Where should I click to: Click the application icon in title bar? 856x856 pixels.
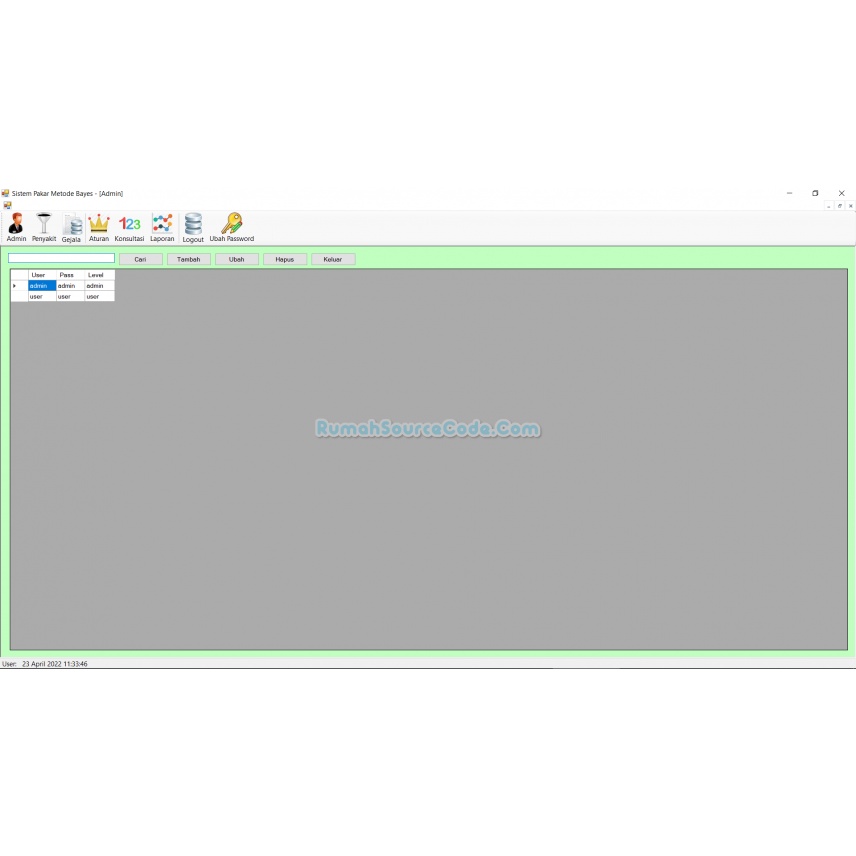[5, 193]
